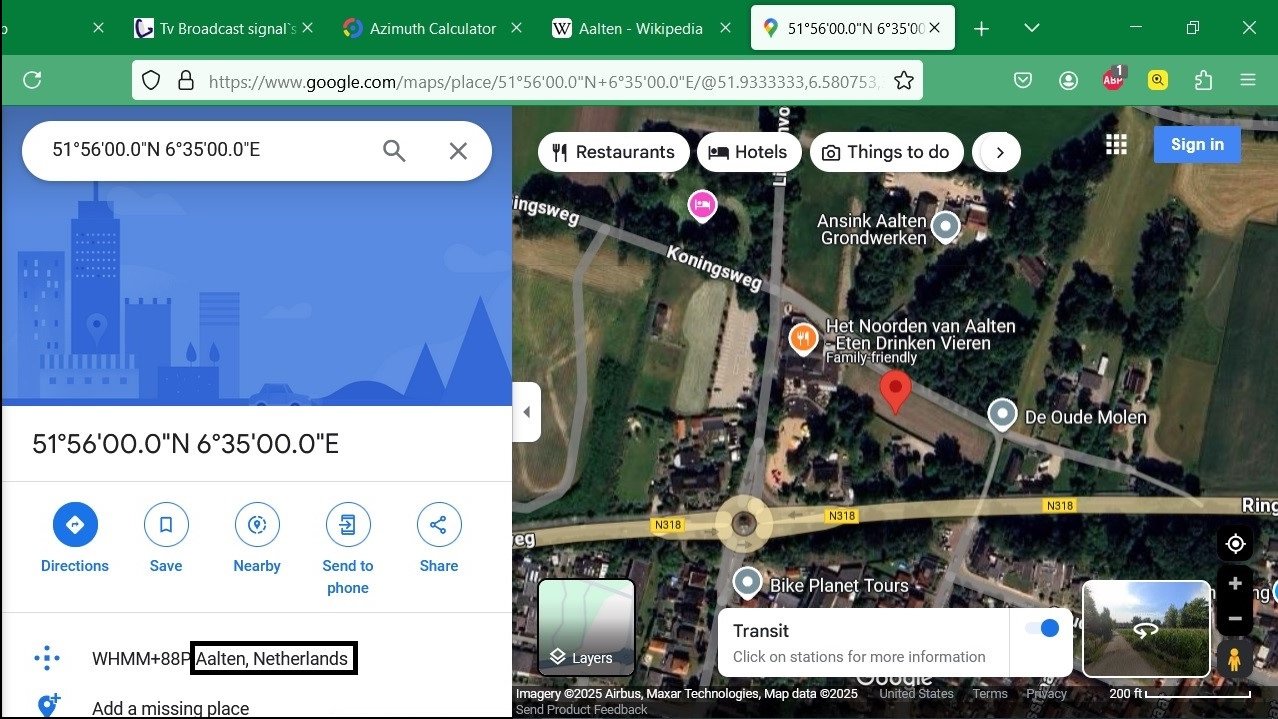Open the Firefox account icon

coord(1069,80)
